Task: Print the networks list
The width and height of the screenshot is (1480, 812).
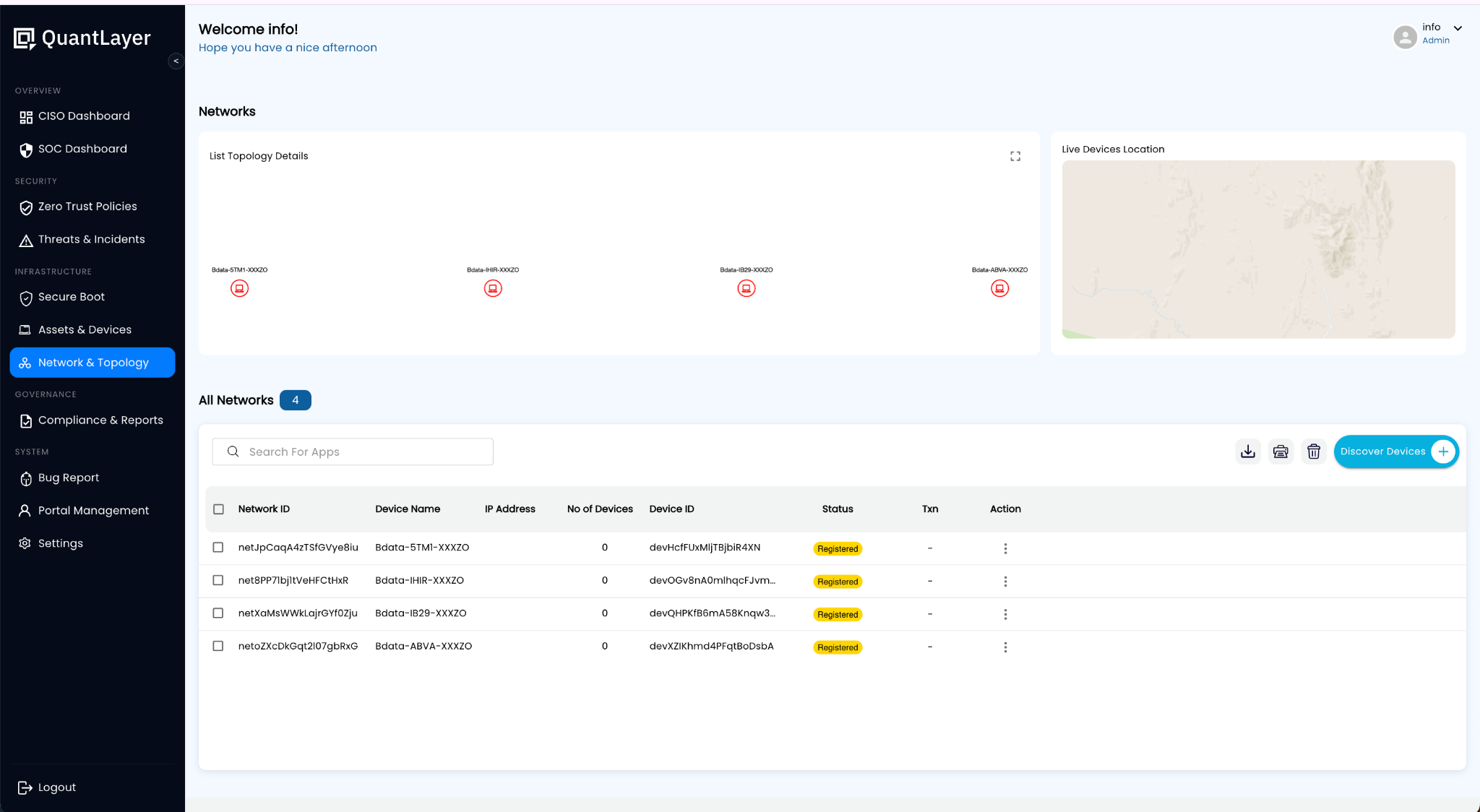Action: coord(1281,451)
